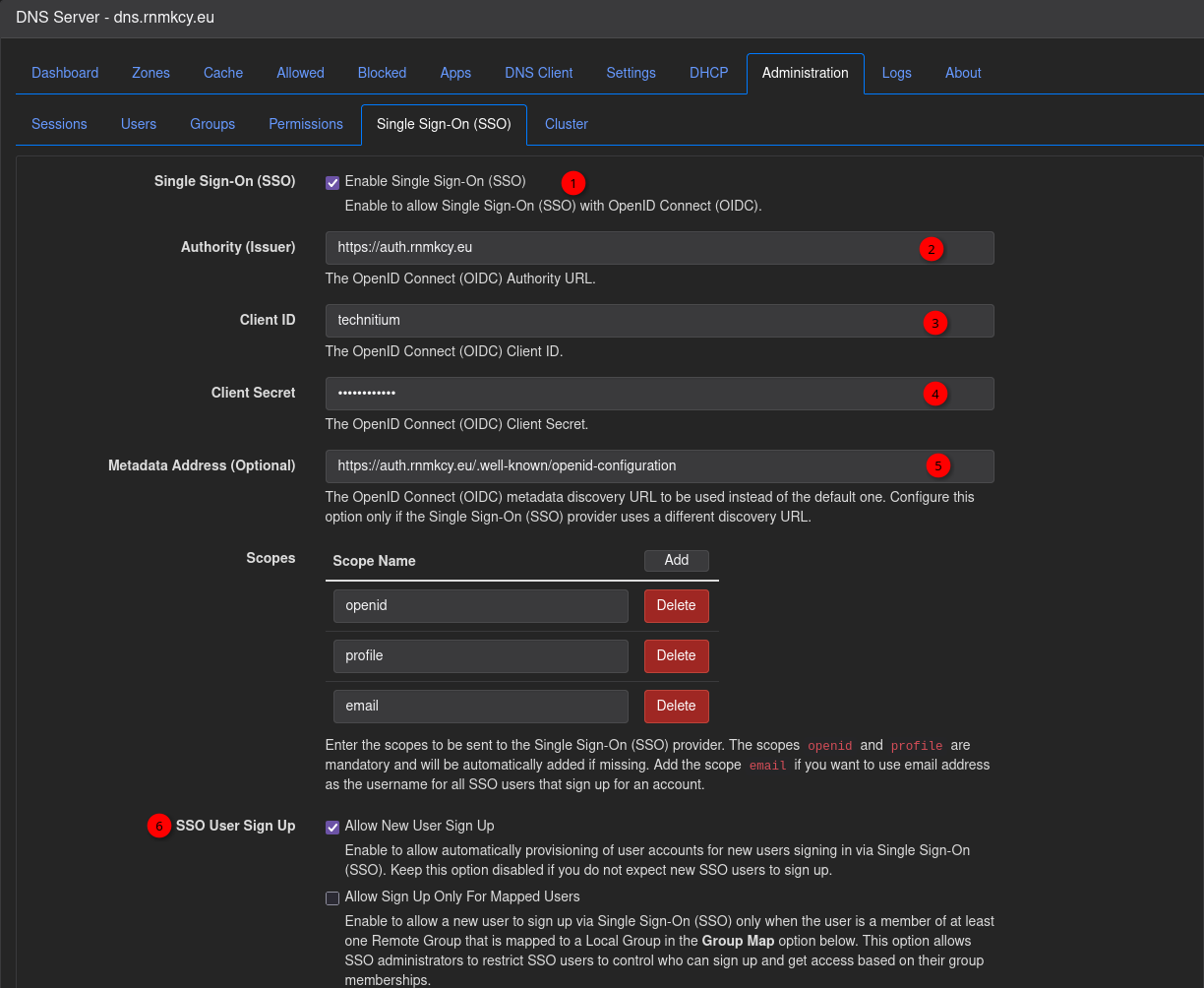Open the DHCP tab
This screenshot has width=1204, height=988.
708,73
